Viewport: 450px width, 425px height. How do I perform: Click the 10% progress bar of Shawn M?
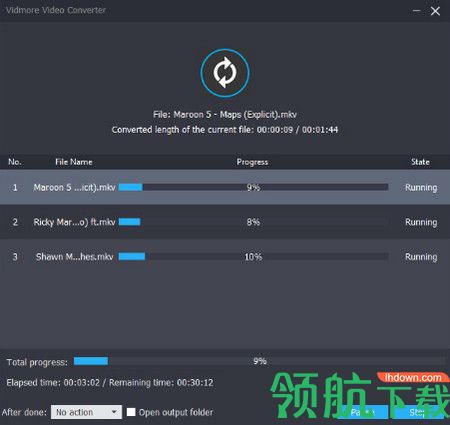(x=253, y=257)
